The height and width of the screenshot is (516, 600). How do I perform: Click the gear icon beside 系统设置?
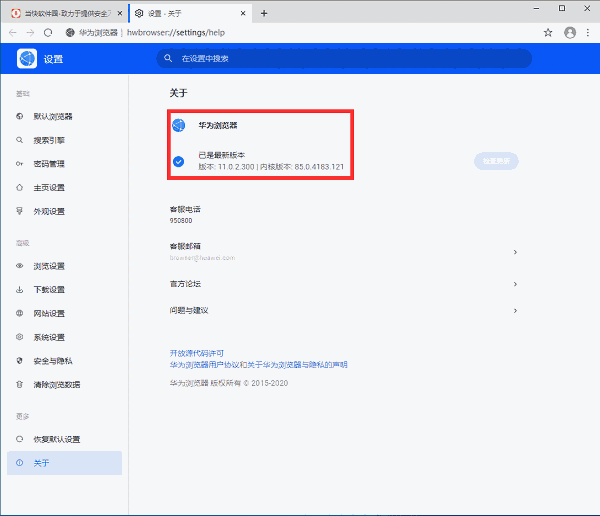tap(20, 337)
